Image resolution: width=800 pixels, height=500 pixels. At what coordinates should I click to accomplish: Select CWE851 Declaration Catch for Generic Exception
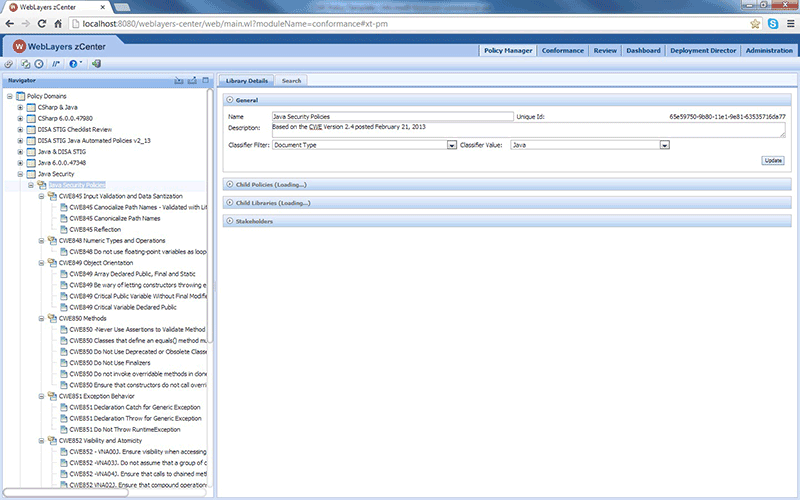click(135, 407)
